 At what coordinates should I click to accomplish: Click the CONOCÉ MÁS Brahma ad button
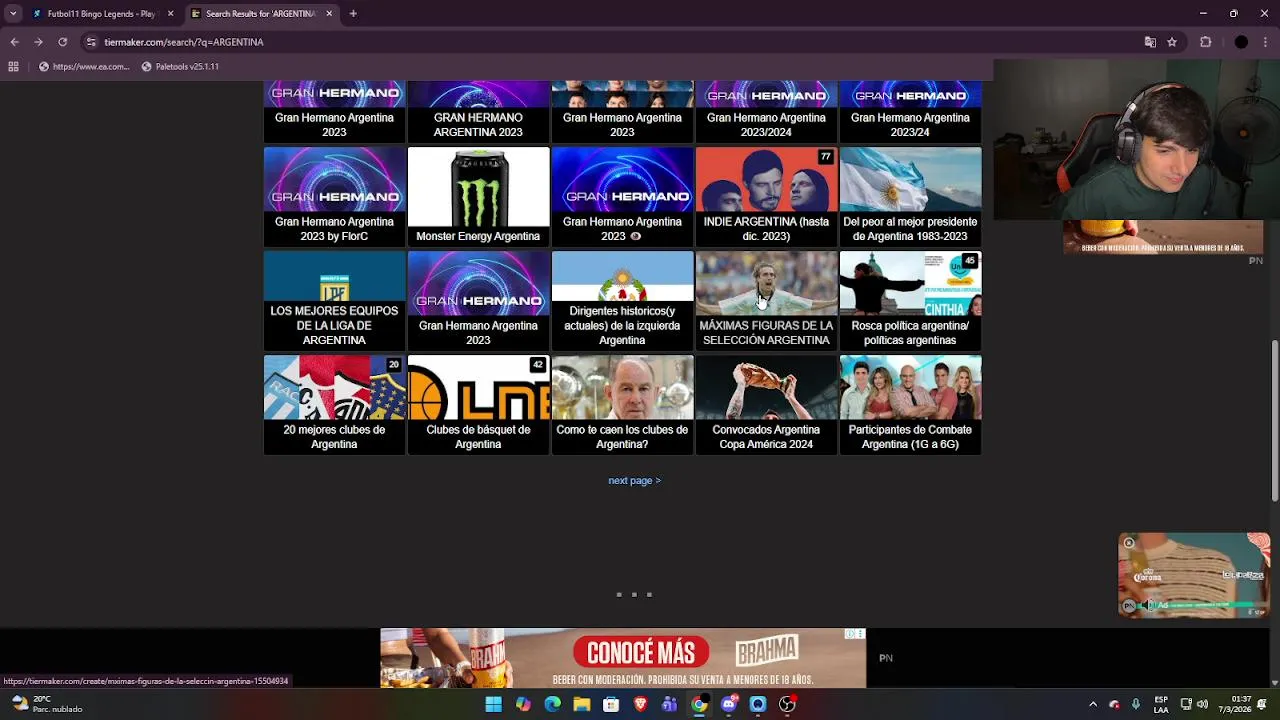pos(641,653)
